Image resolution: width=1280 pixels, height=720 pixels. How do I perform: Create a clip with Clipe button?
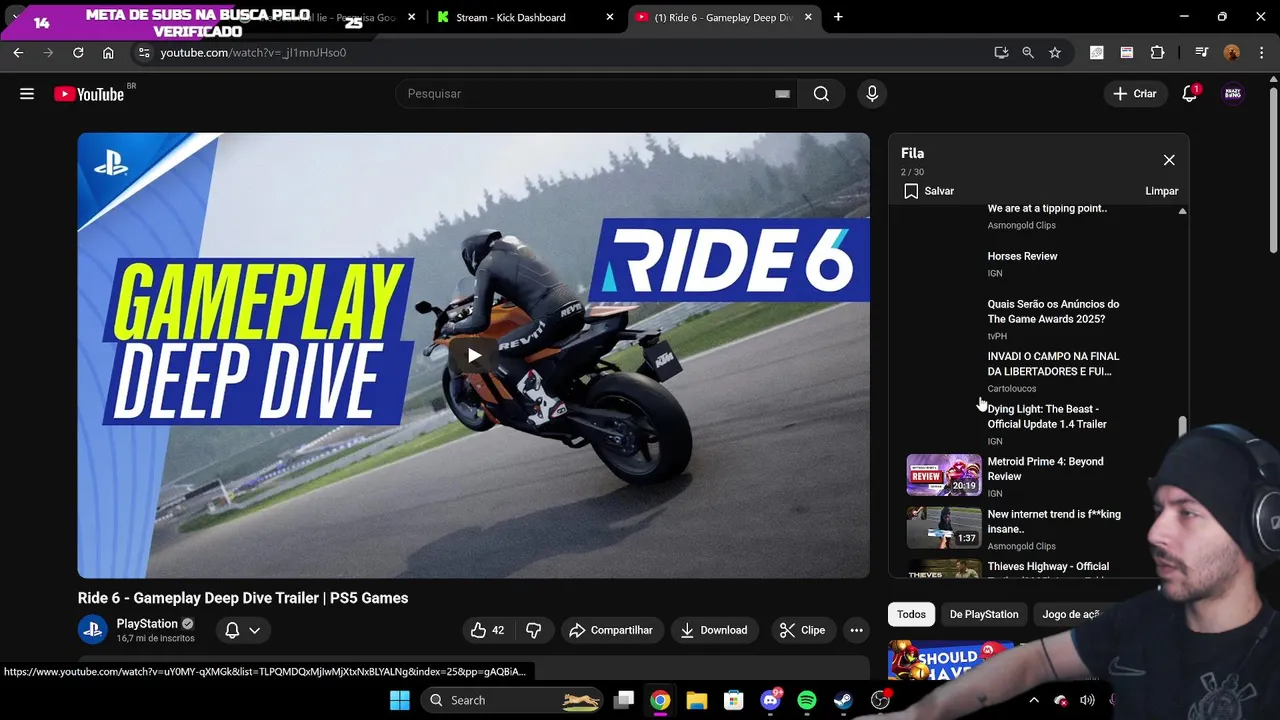click(x=802, y=630)
